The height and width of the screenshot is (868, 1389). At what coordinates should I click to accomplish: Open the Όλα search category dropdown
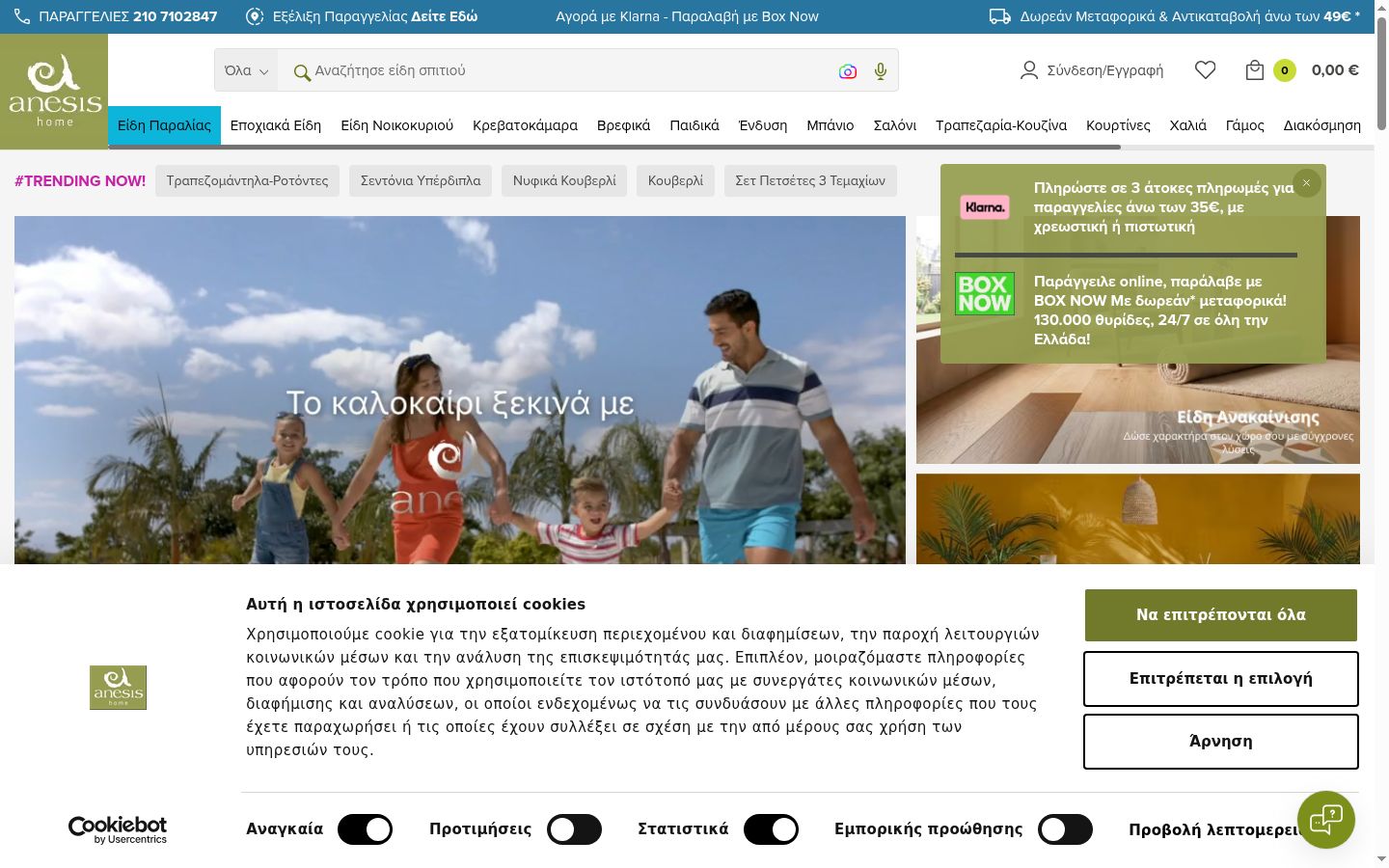coord(246,70)
